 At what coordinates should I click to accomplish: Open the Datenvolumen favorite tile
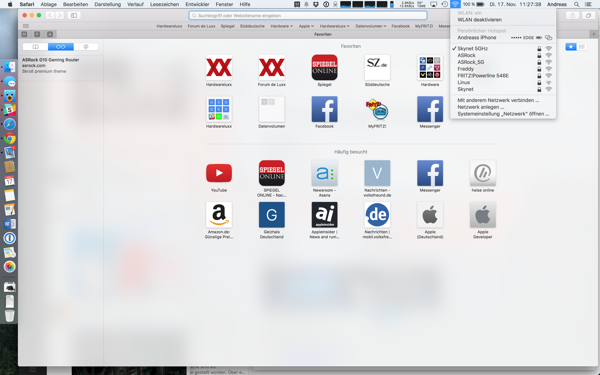[x=272, y=109]
